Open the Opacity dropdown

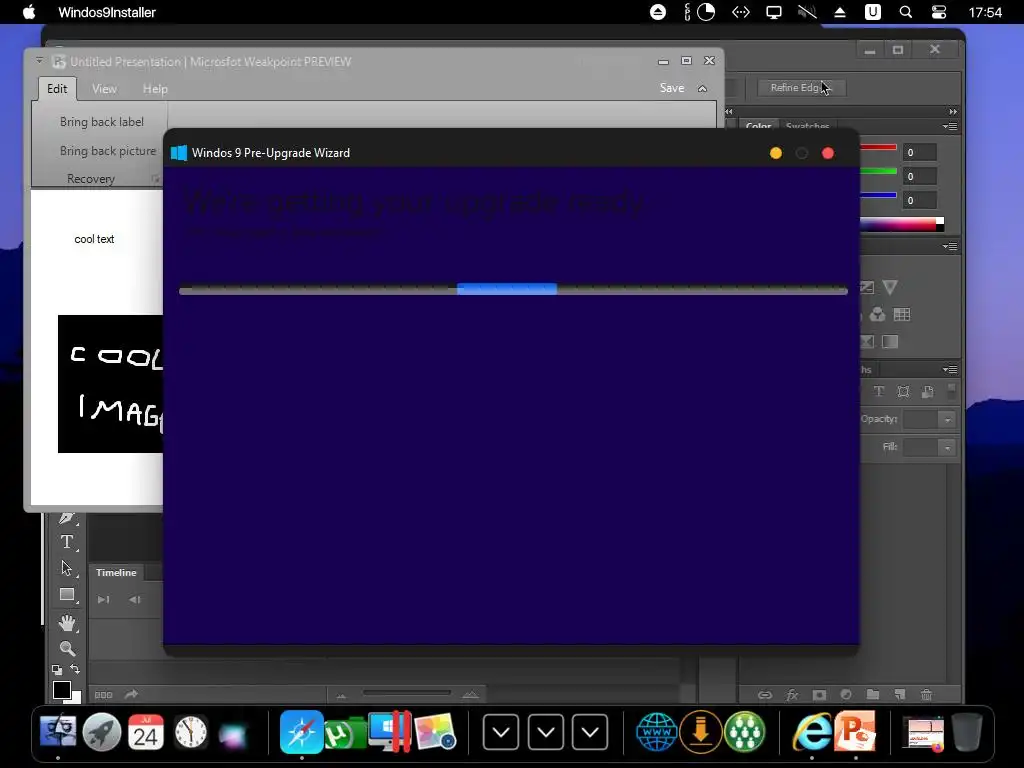click(x=948, y=419)
